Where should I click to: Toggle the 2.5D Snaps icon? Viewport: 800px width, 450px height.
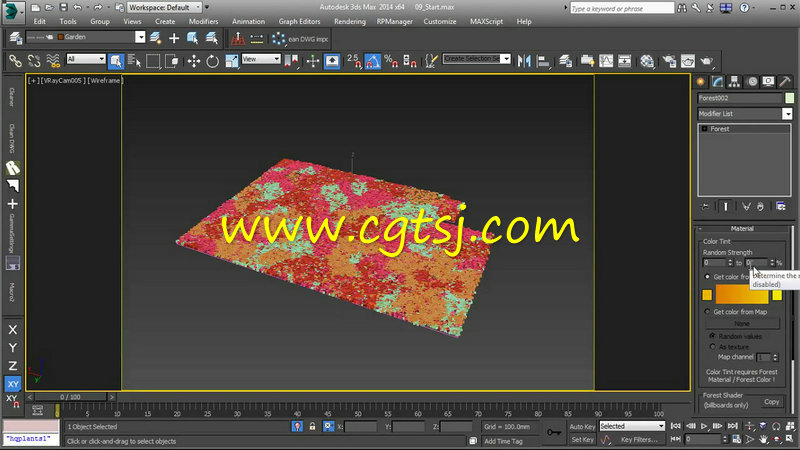coord(354,61)
